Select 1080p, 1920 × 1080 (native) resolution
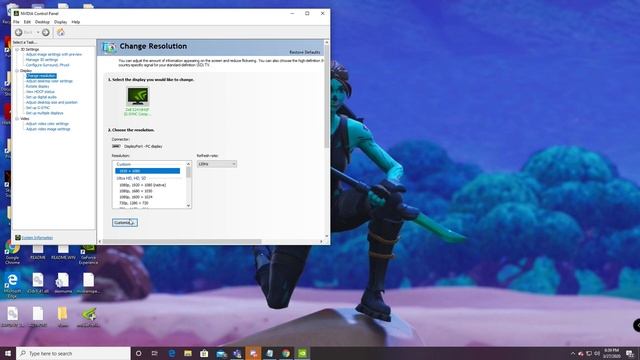 (142, 185)
